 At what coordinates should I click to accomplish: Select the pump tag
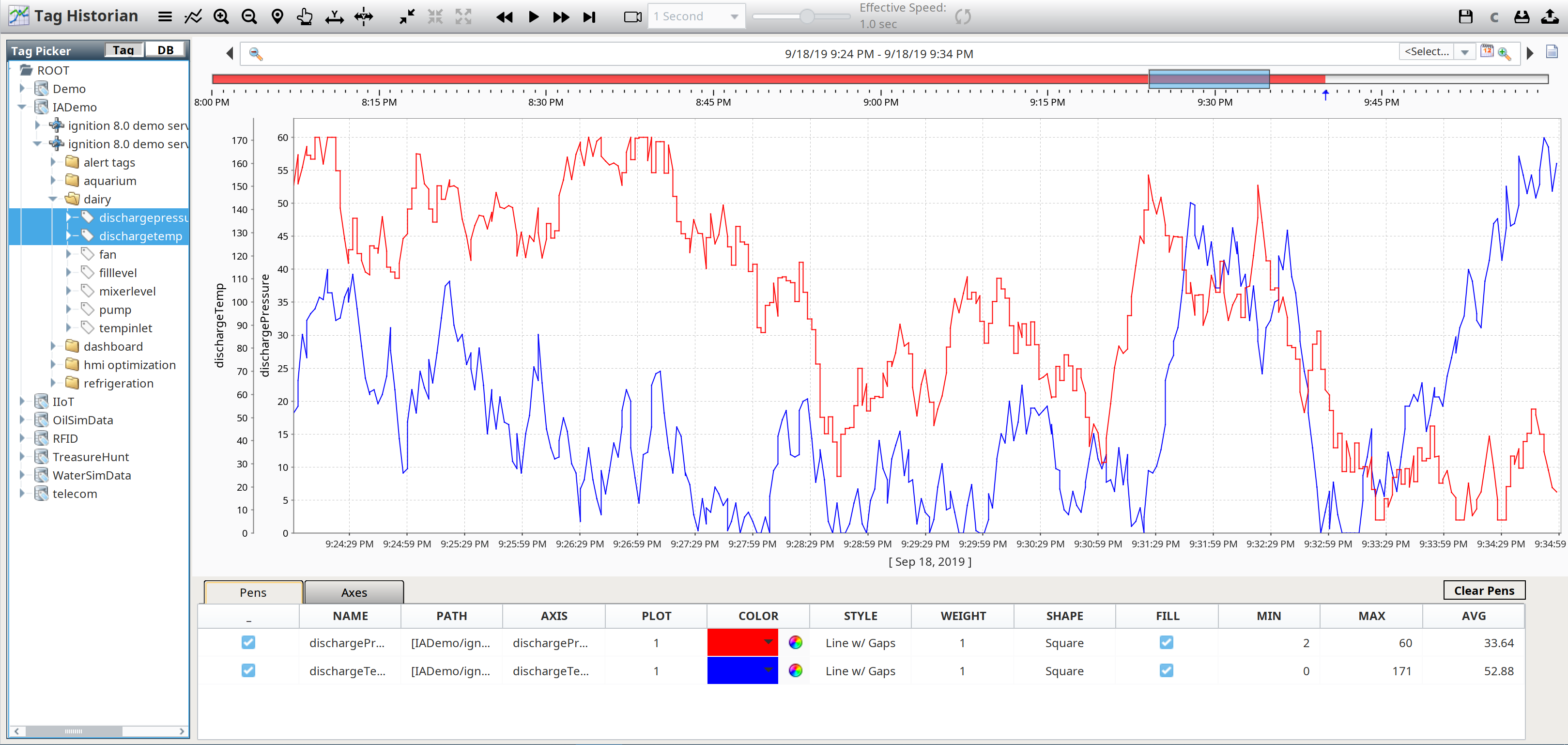[x=115, y=309]
